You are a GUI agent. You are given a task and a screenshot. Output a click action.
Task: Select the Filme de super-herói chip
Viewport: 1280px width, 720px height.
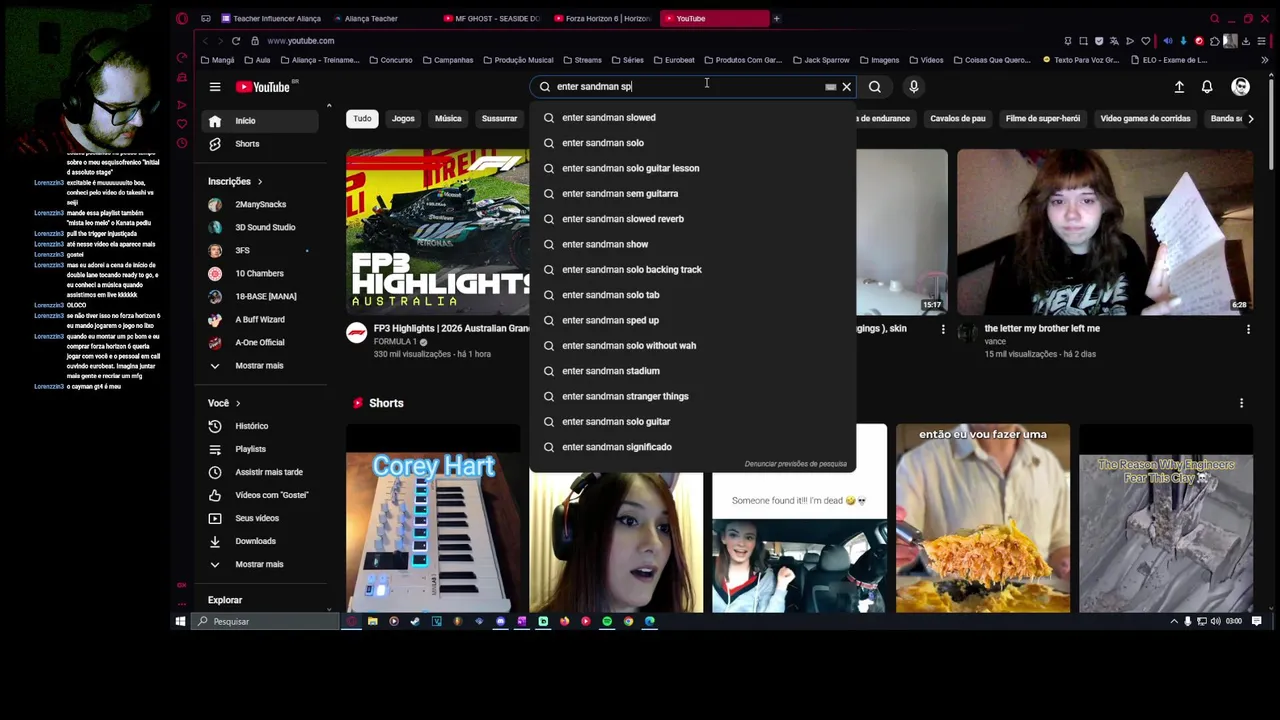click(x=1043, y=118)
